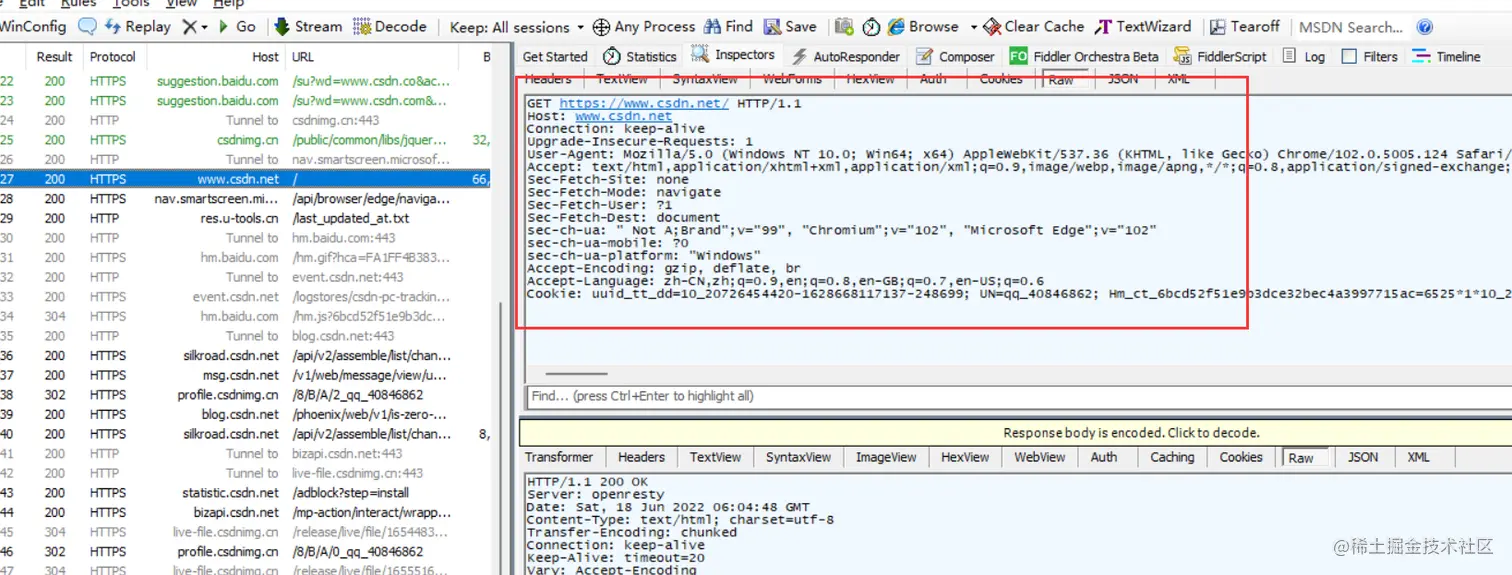Open the response ImageView tab
This screenshot has width=1512, height=575.
click(886, 457)
